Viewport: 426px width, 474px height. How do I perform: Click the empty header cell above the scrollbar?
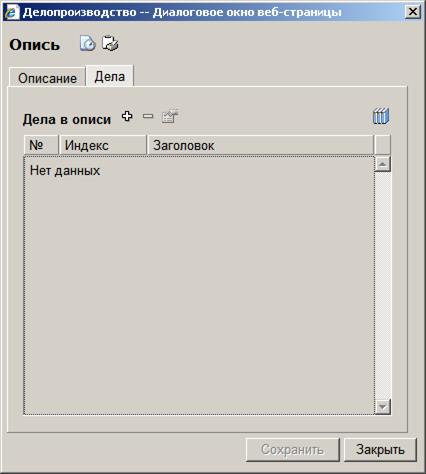382,145
